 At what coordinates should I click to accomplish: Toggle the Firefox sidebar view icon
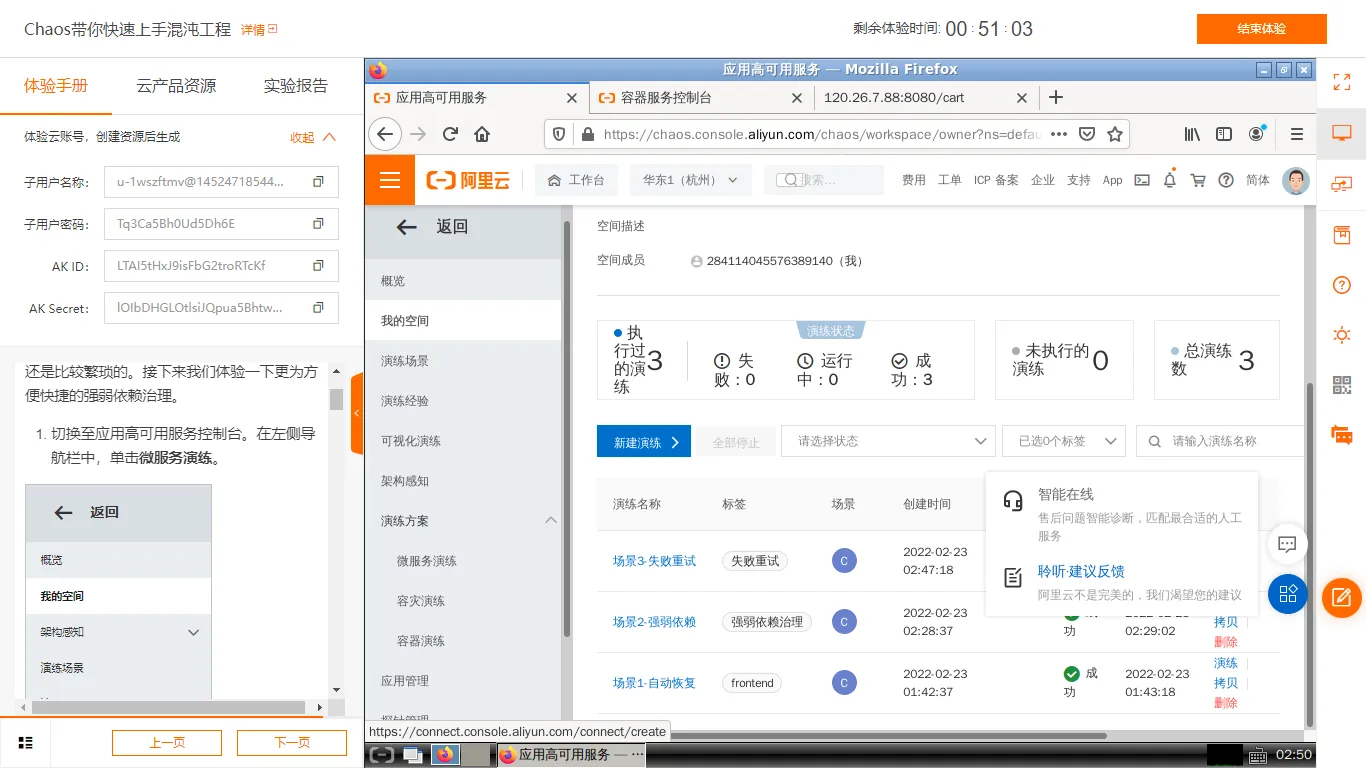click(x=1224, y=134)
